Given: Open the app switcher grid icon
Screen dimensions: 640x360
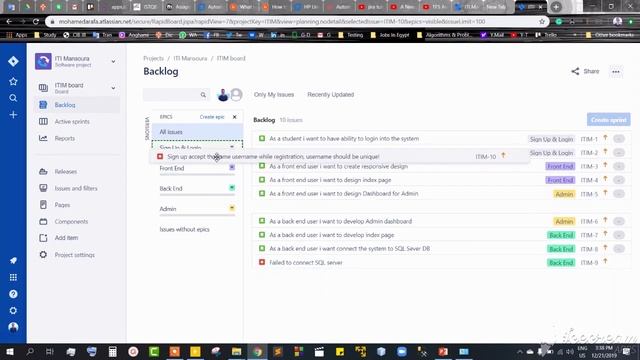Looking at the screenshot, I should [x=13, y=277].
